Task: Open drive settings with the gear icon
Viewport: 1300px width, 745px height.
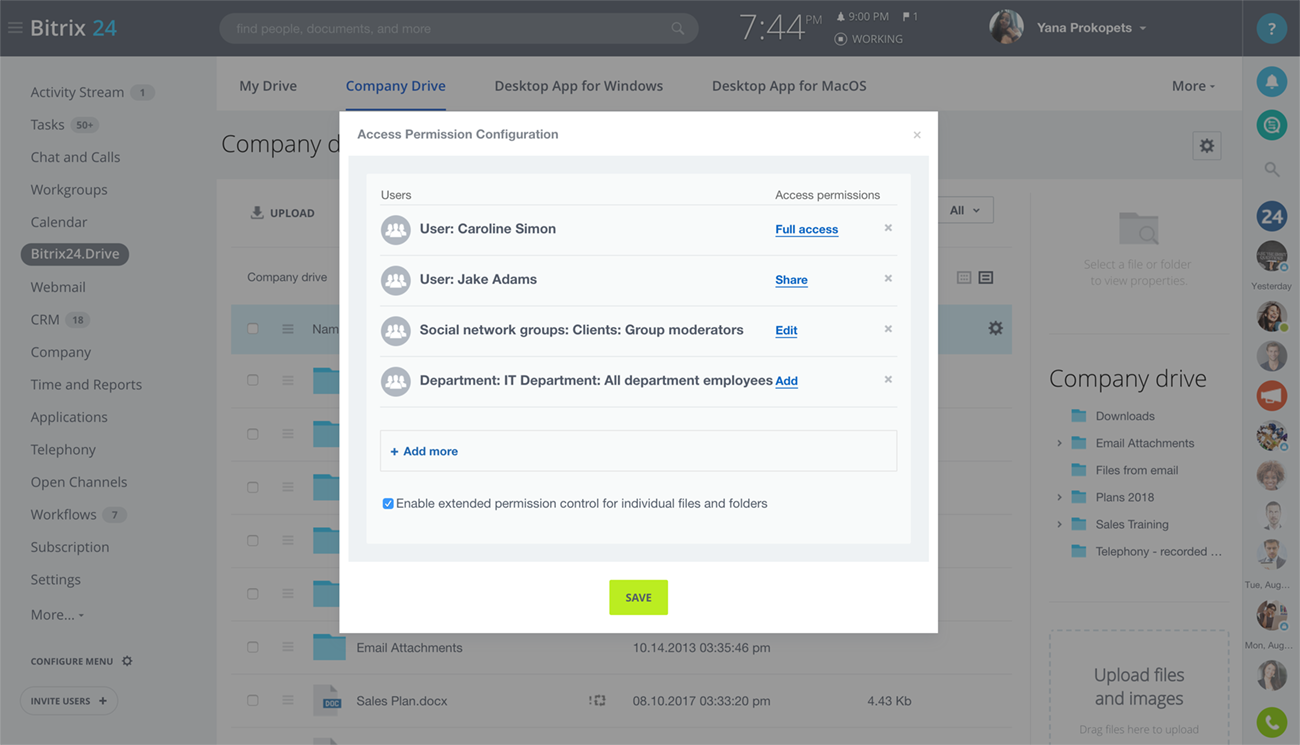Action: click(x=1207, y=145)
